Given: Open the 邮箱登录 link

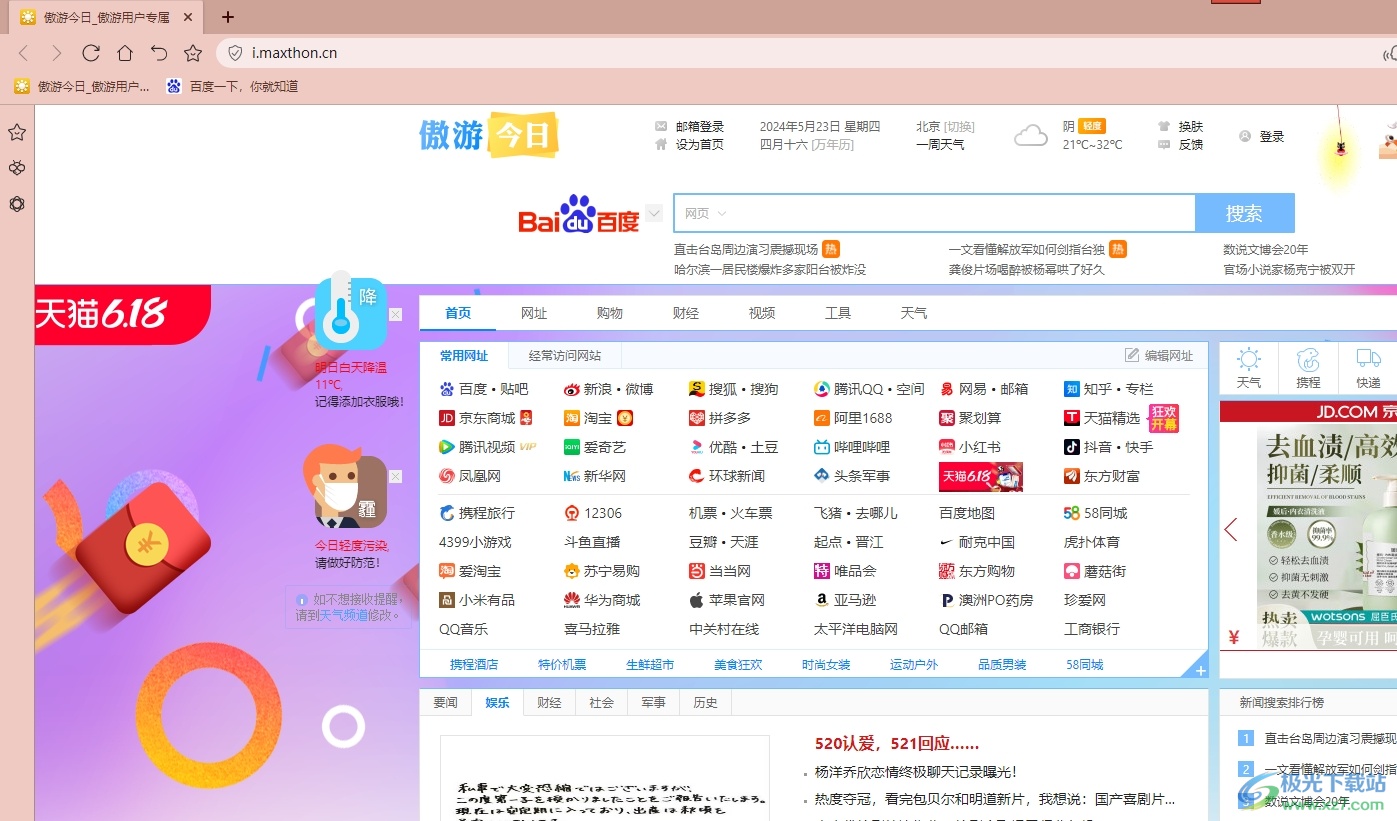Looking at the screenshot, I should [x=700, y=127].
